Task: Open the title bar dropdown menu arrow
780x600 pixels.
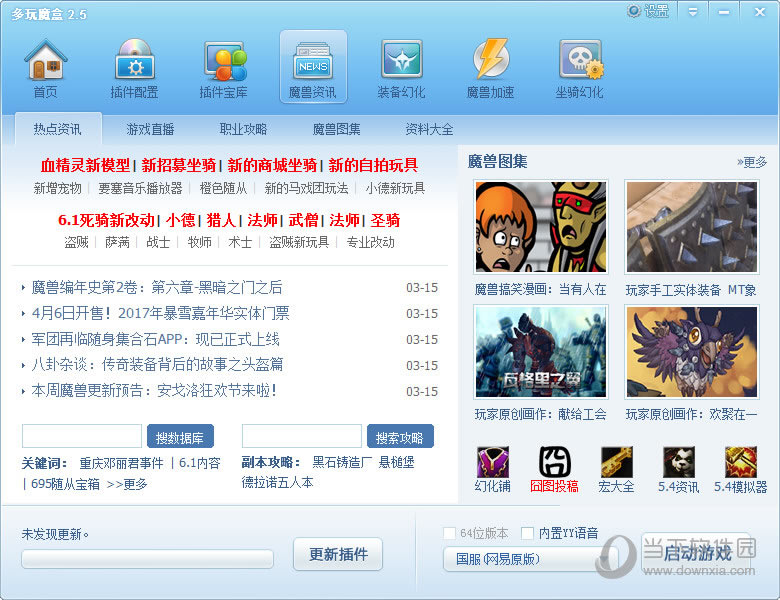Action: 692,12
